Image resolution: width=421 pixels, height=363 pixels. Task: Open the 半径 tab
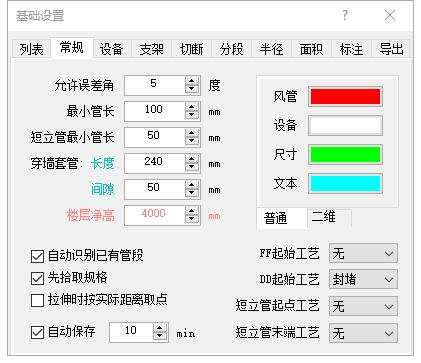click(x=272, y=49)
